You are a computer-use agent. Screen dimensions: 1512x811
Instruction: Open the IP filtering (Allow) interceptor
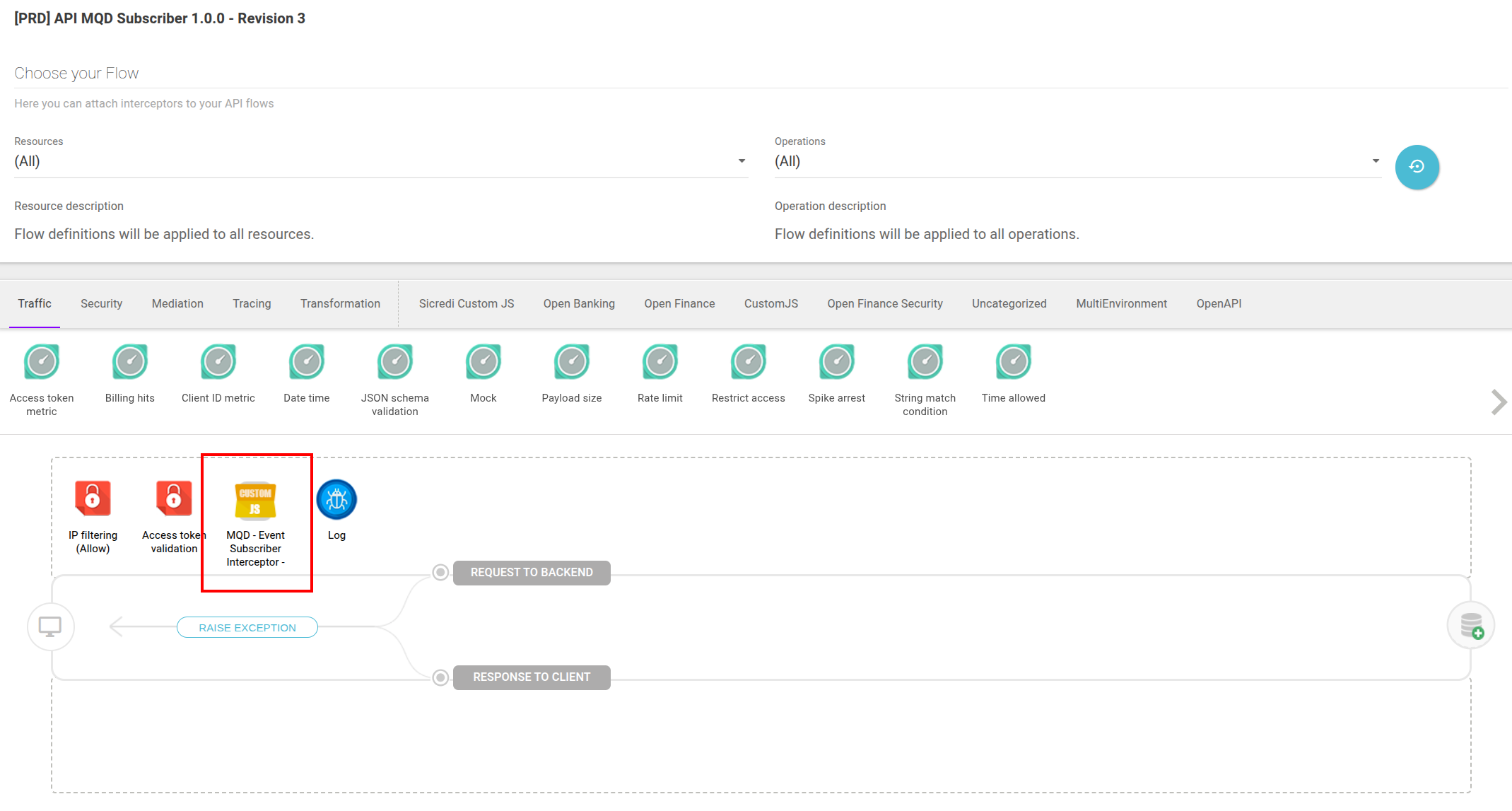click(93, 499)
